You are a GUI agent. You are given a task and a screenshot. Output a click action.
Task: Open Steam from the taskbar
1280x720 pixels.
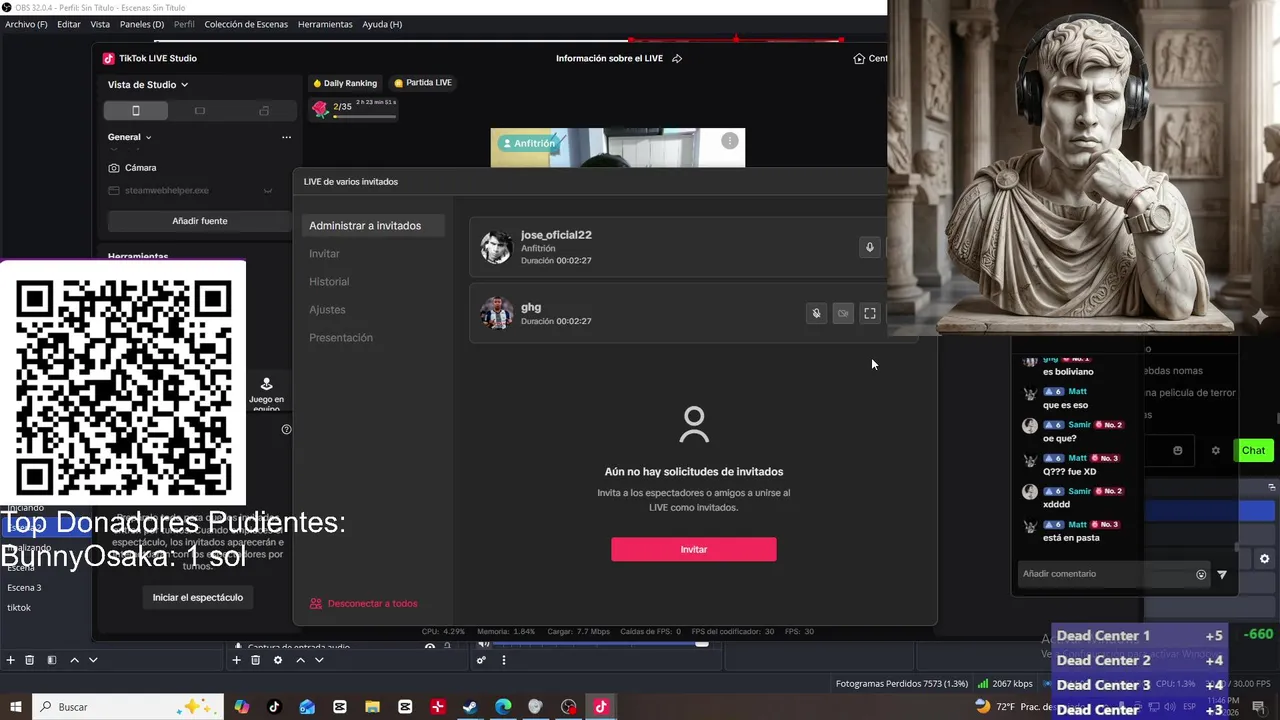tap(470, 707)
